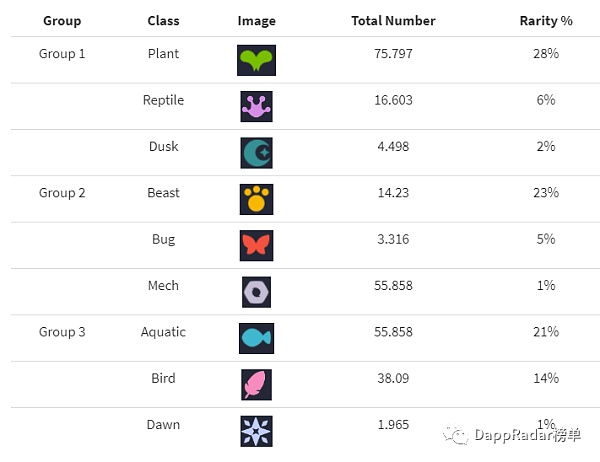Select the Dawn star icon
This screenshot has width=600, height=462.
256,431
